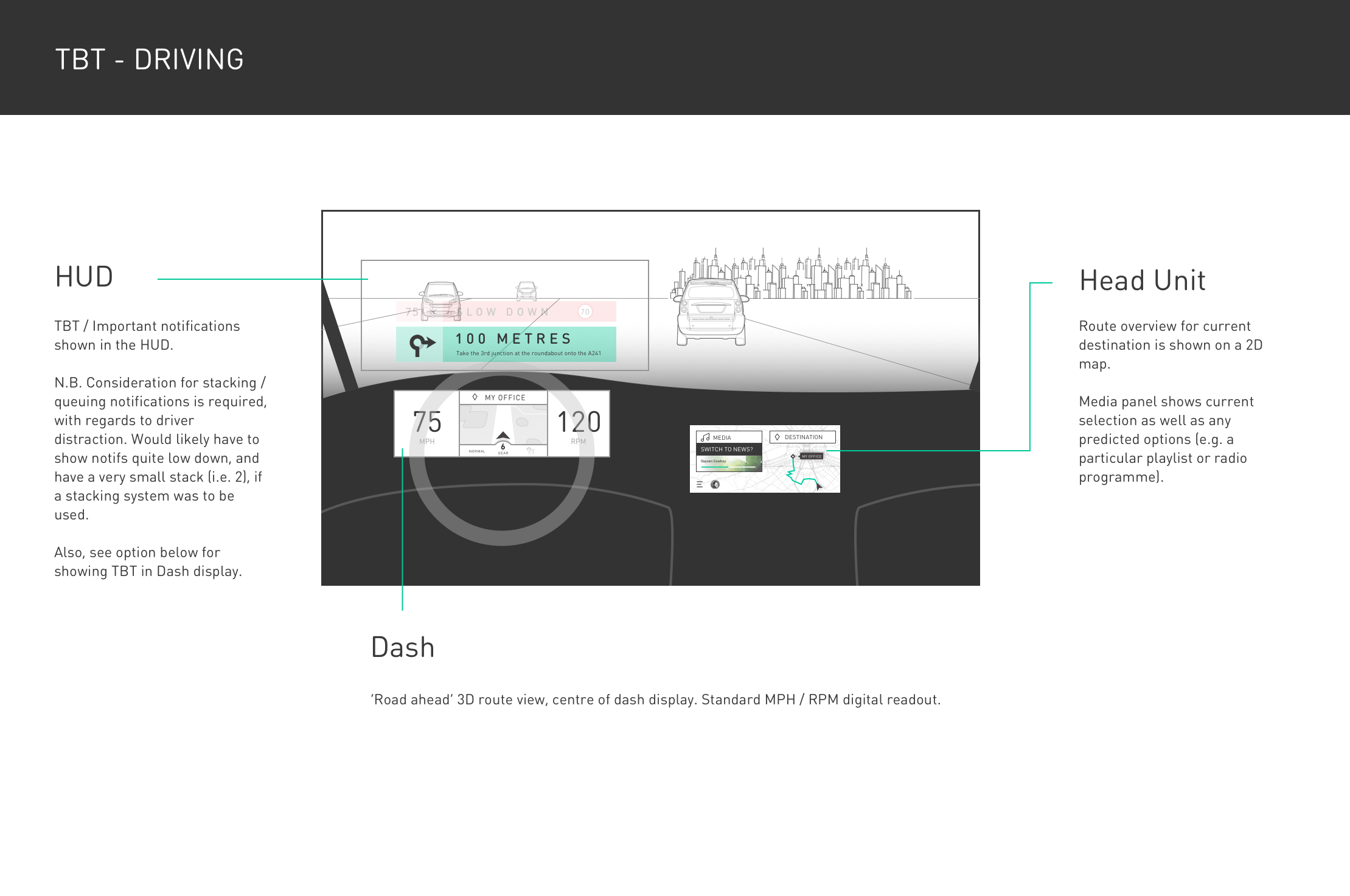Select the NORMAL drive mode label
The image size is (1350, 896).
pos(477,451)
